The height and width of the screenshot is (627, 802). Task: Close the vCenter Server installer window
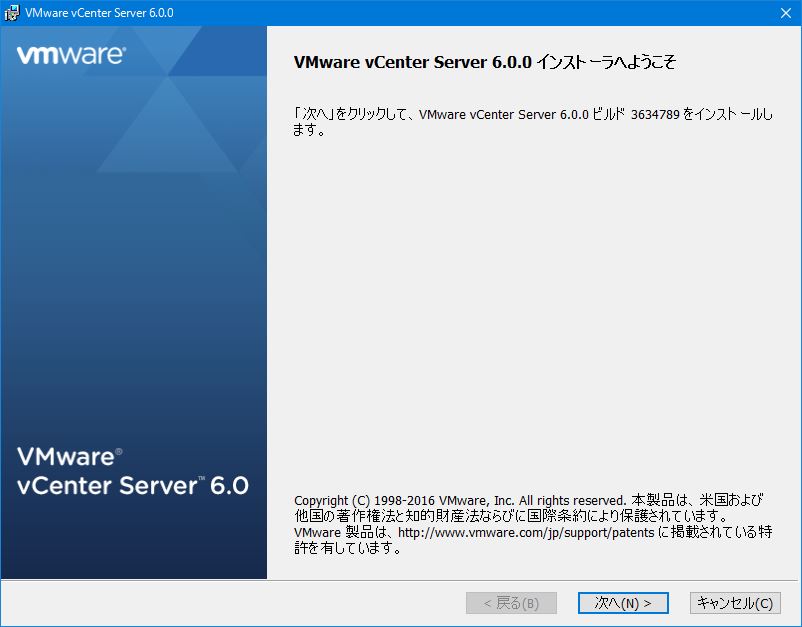point(786,13)
